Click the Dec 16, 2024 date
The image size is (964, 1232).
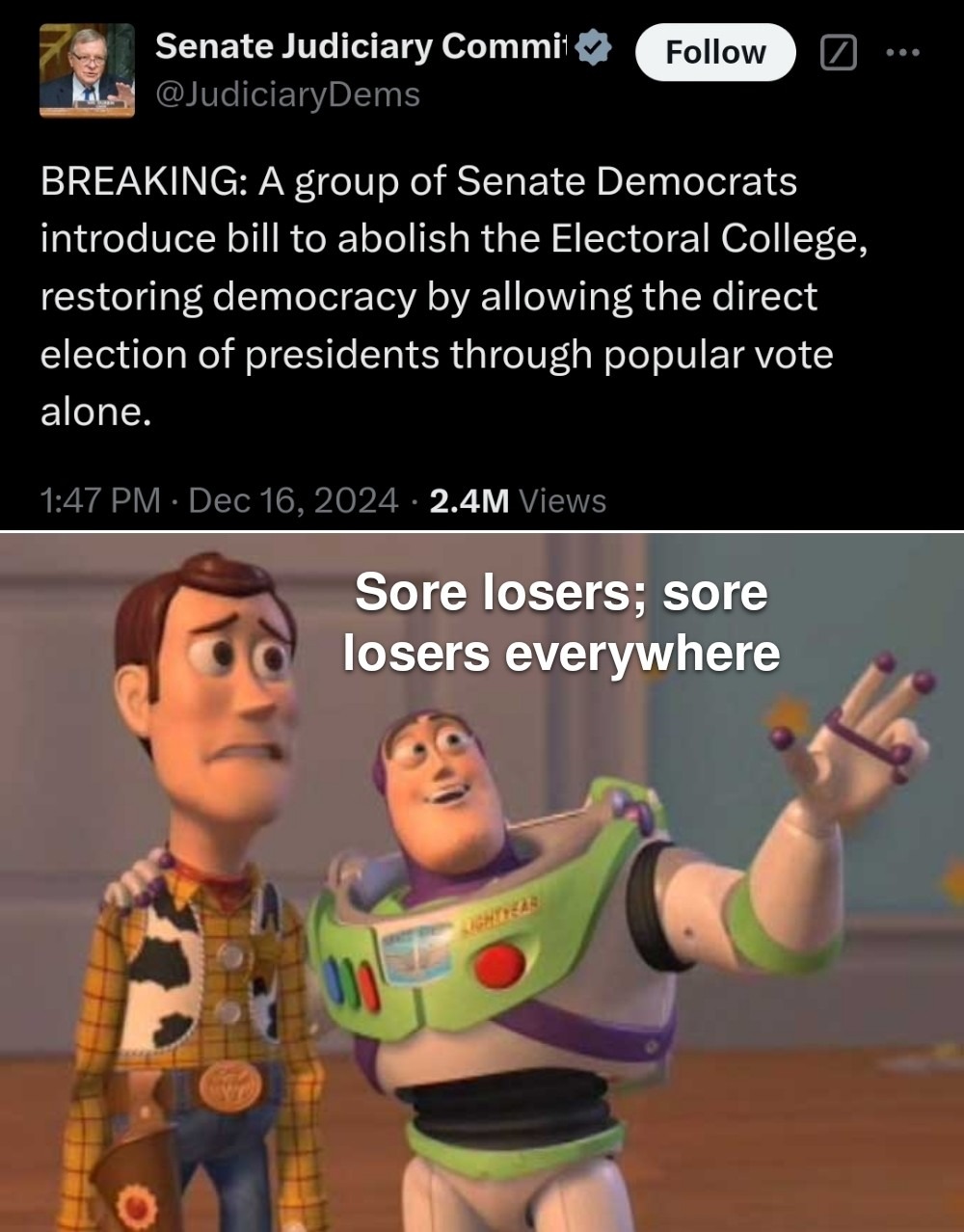coord(293,500)
